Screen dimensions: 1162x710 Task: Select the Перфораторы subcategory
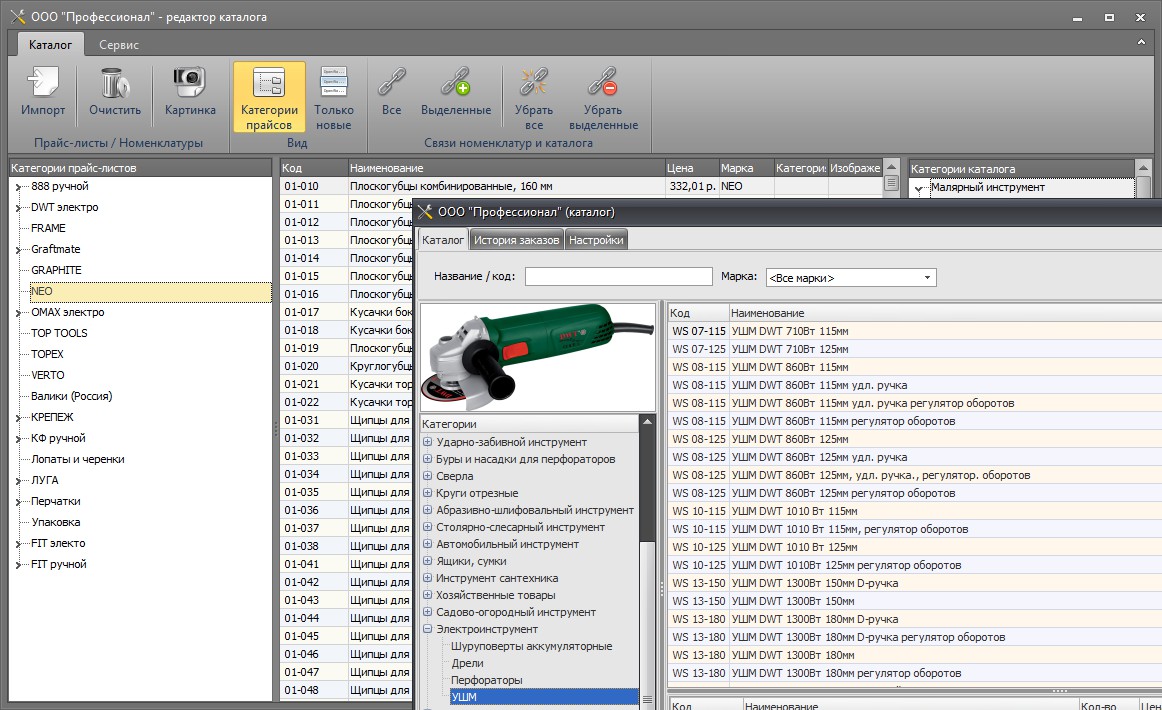click(486, 680)
